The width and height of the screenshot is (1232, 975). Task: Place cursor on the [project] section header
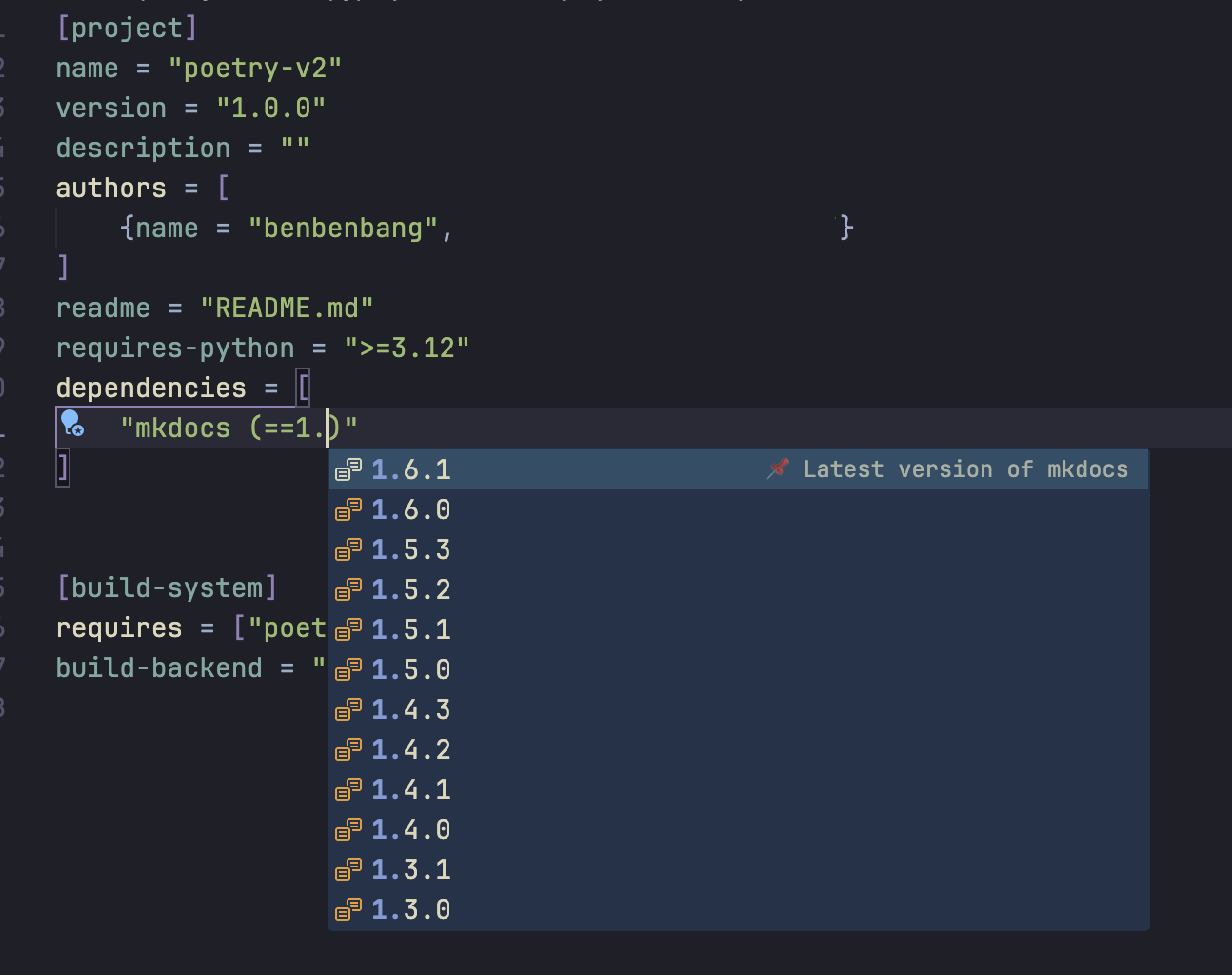[127, 28]
